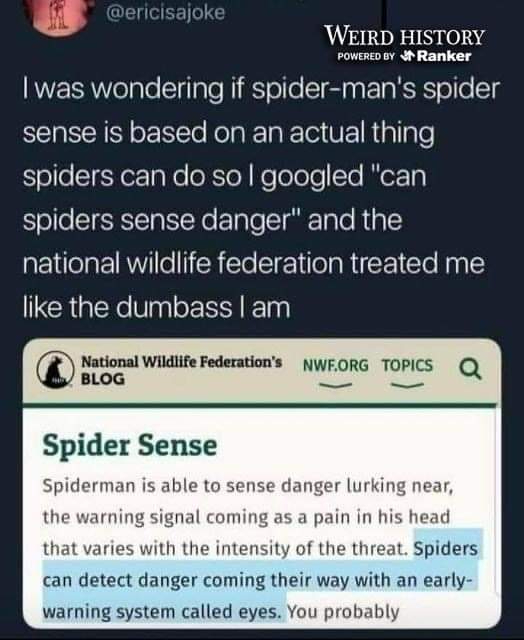
Task: Select the Weird History watermark title
Action: (404, 37)
